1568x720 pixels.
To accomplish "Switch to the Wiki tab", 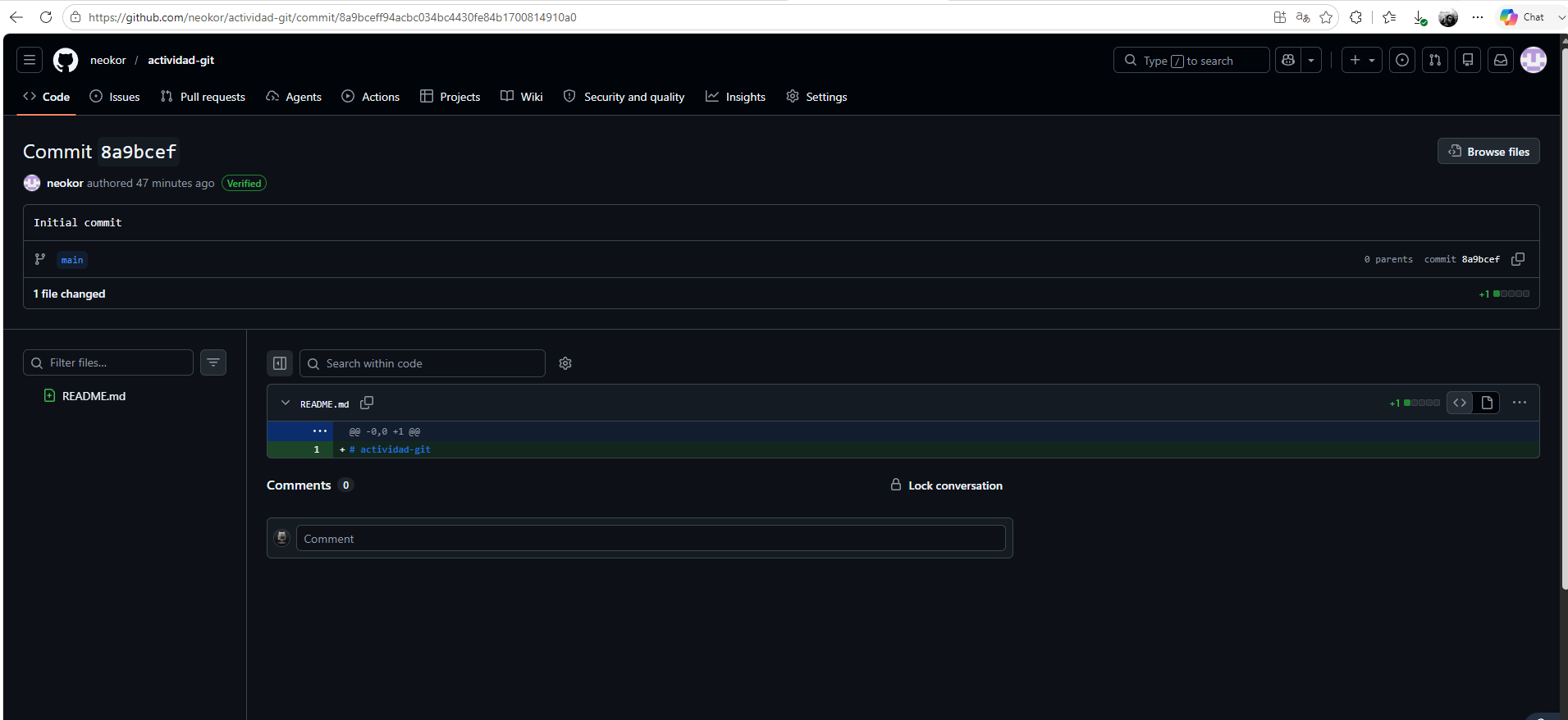I will tap(522, 97).
